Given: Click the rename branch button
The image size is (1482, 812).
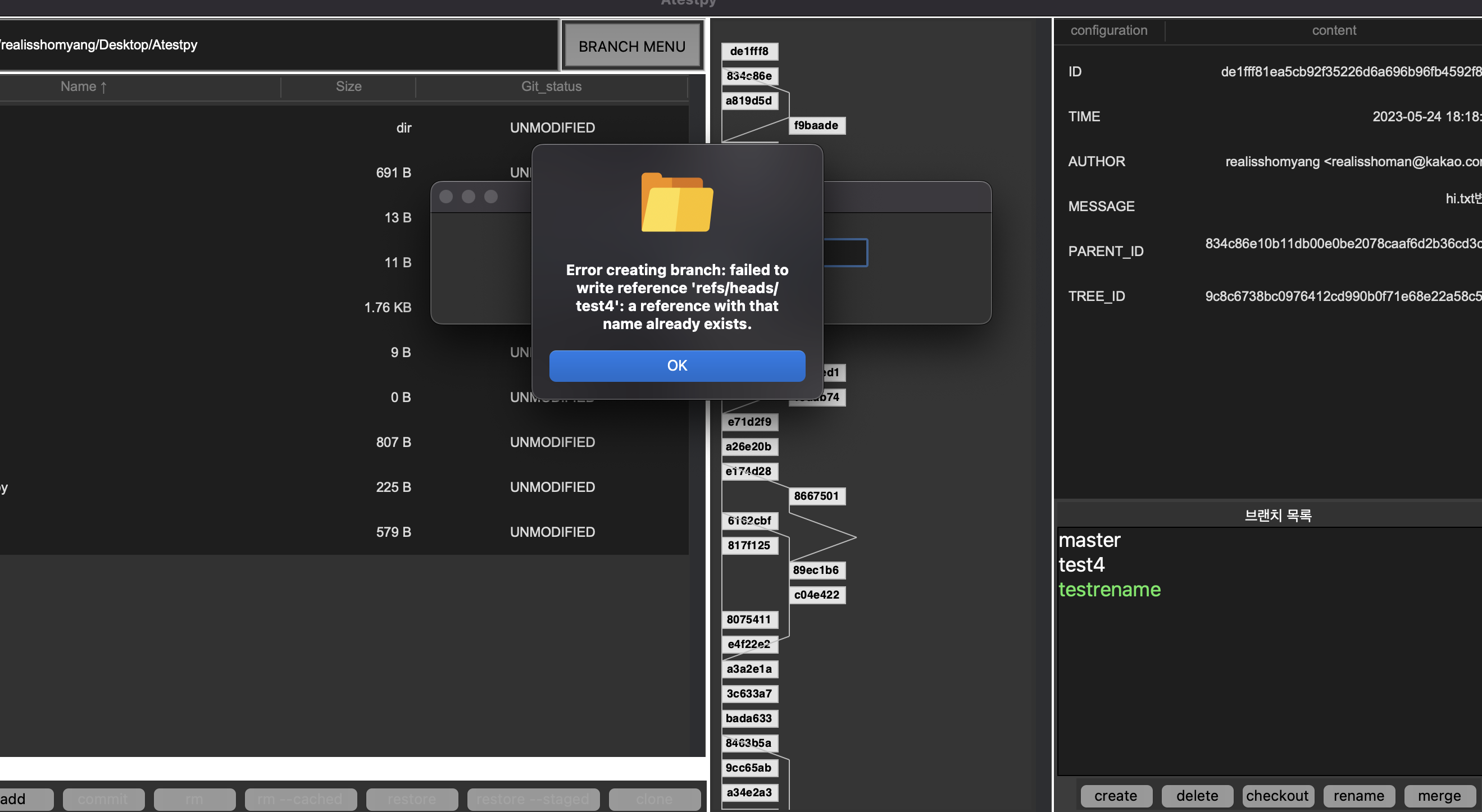Looking at the screenshot, I should 1358,796.
